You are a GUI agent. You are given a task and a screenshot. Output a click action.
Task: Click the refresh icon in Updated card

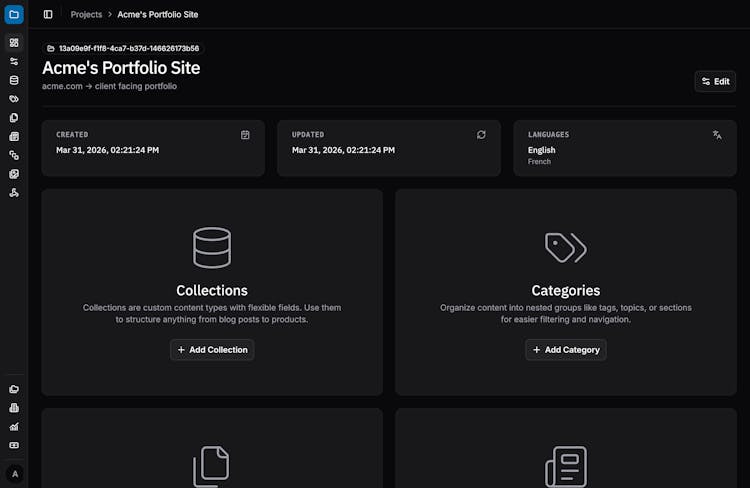tap(481, 134)
